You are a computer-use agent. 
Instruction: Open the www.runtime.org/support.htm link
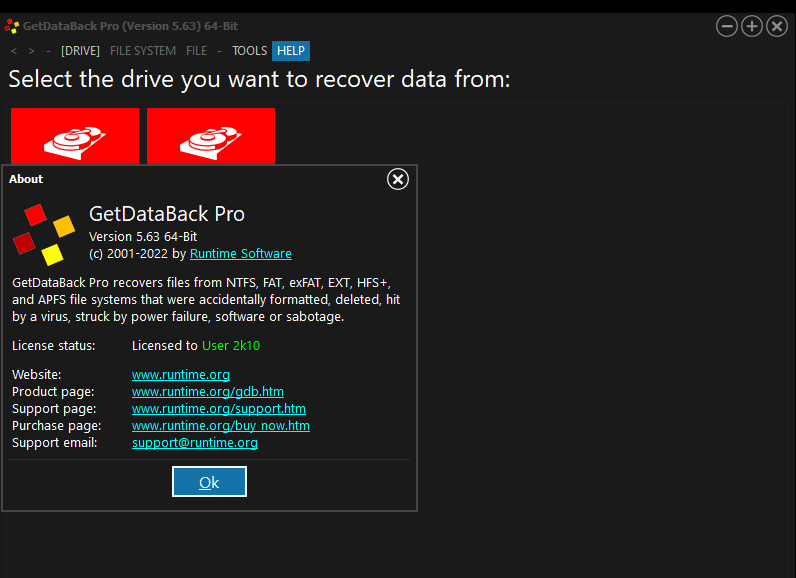pyautogui.click(x=219, y=409)
